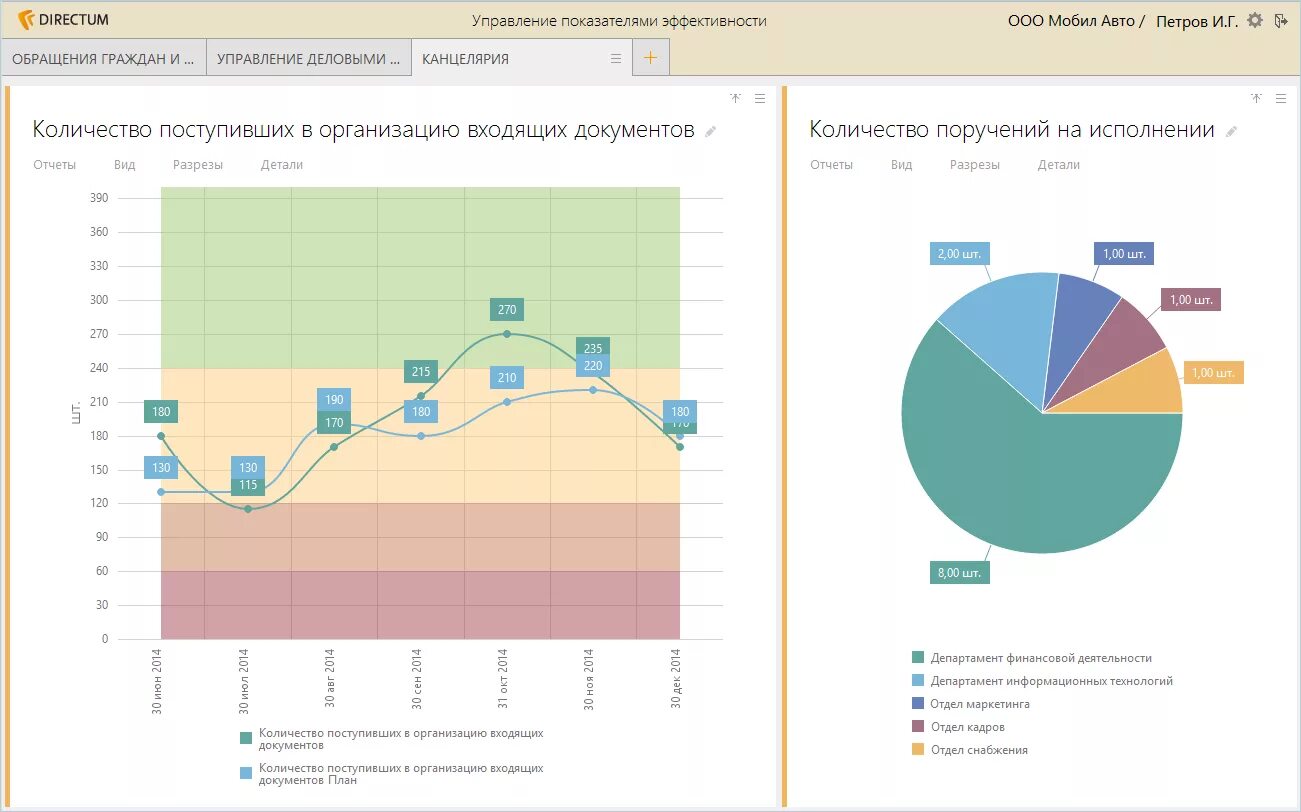Edit title of incoming documents chart (pencil)
Viewport: 1301px width, 812px height.
711,131
